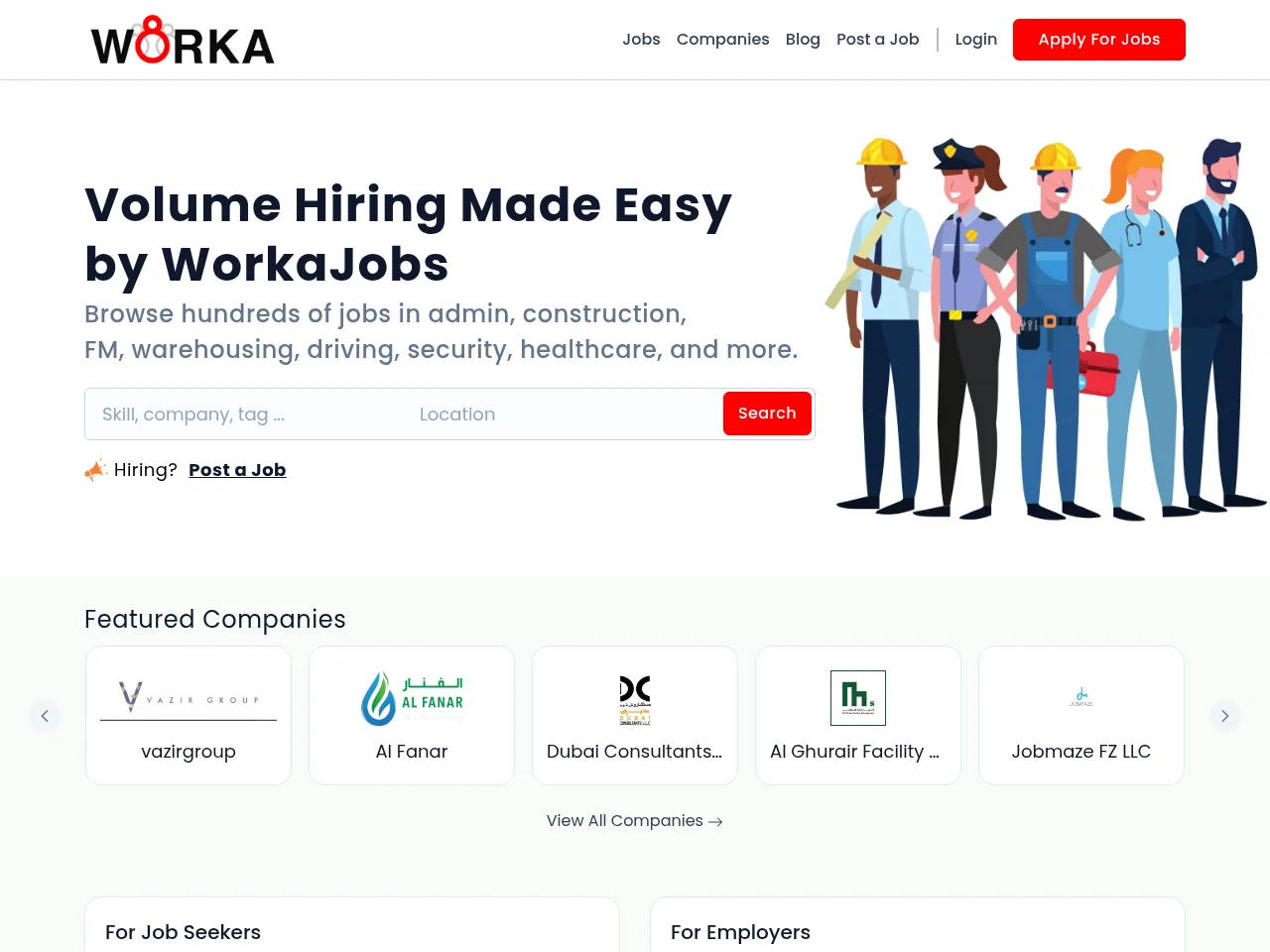Go to Companies in navigation
Image resolution: width=1270 pixels, height=952 pixels.
[x=722, y=40]
